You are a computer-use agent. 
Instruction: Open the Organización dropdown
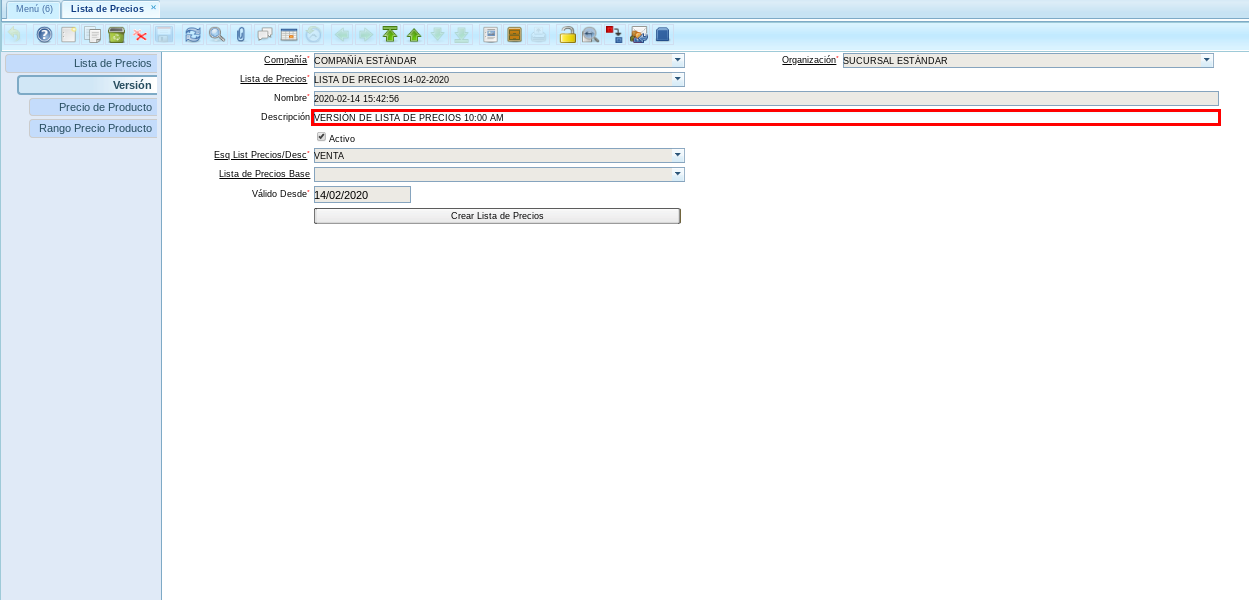click(1206, 60)
